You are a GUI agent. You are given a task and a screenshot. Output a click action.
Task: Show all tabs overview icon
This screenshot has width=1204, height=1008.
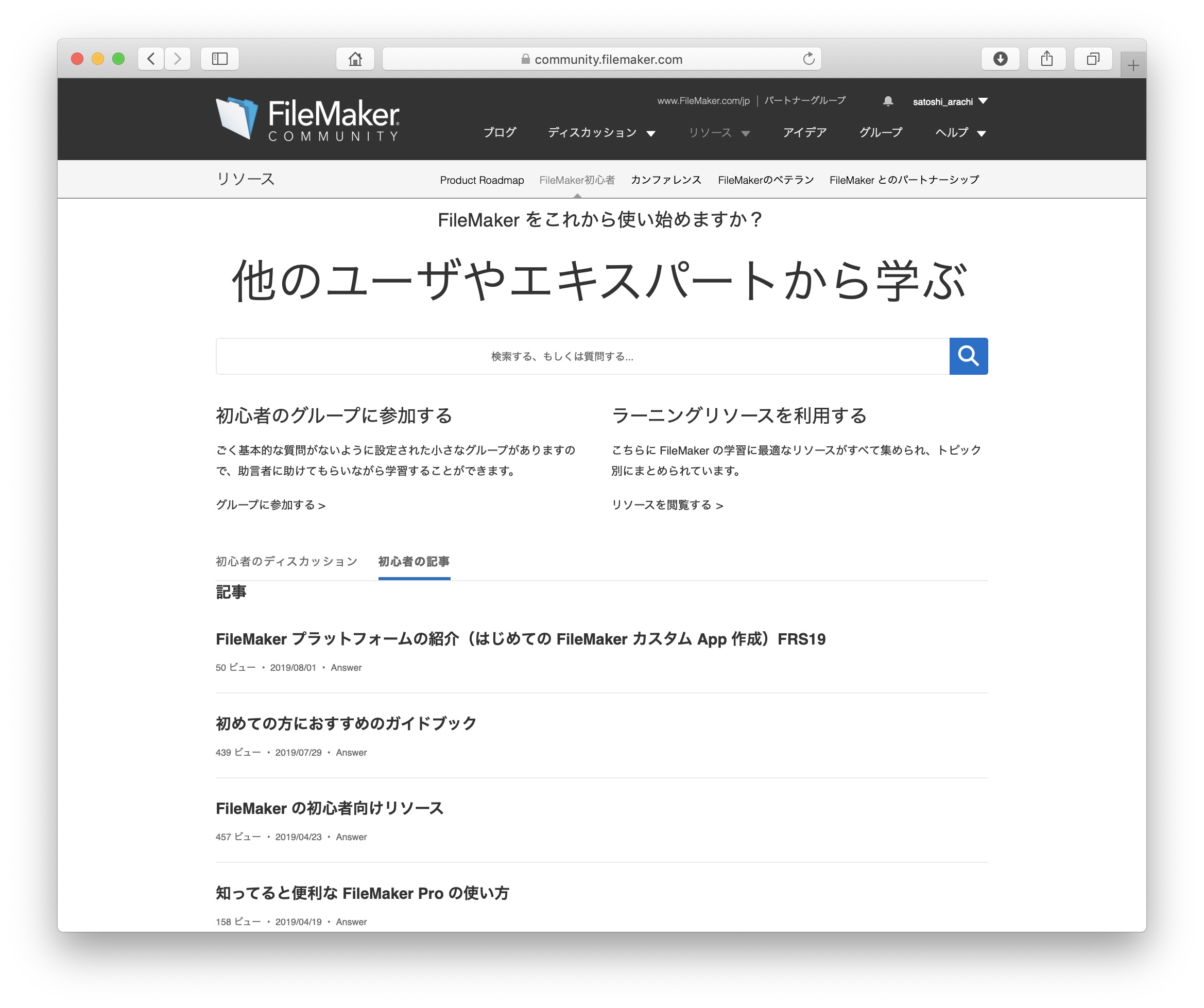click(1093, 59)
